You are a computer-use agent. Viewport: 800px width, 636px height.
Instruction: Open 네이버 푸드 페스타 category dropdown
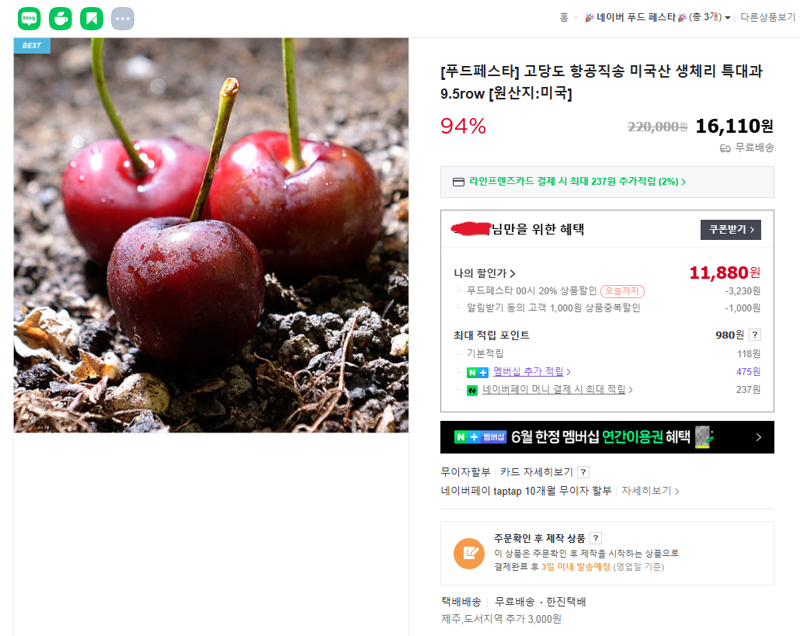click(x=657, y=17)
